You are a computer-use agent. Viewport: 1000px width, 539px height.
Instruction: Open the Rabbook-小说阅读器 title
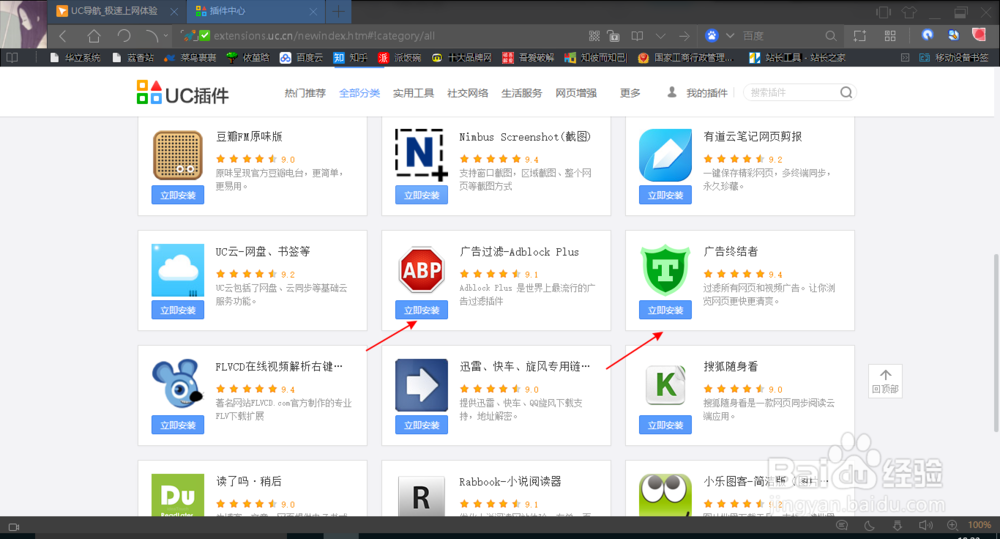[x=510, y=482]
